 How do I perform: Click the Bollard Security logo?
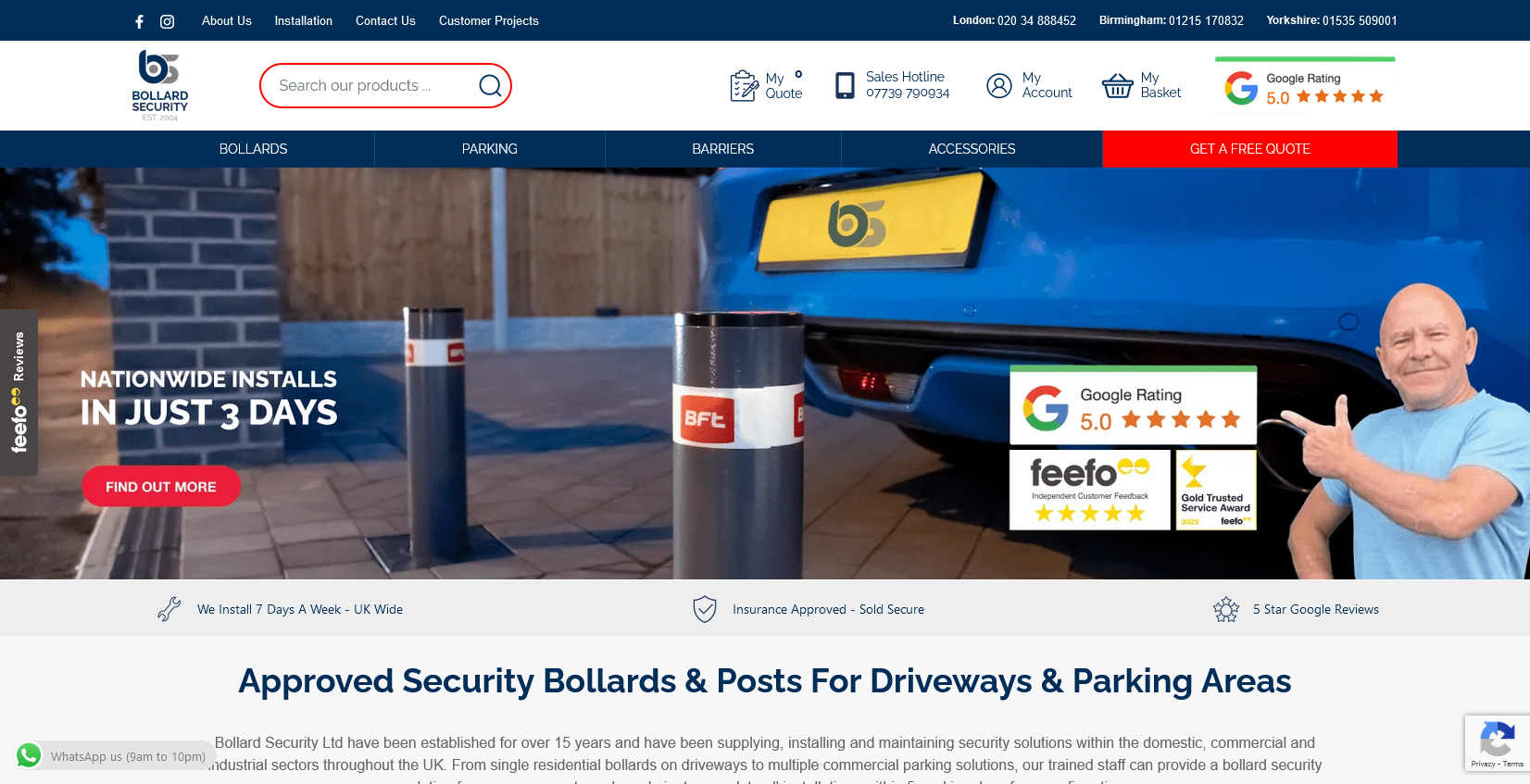(159, 85)
